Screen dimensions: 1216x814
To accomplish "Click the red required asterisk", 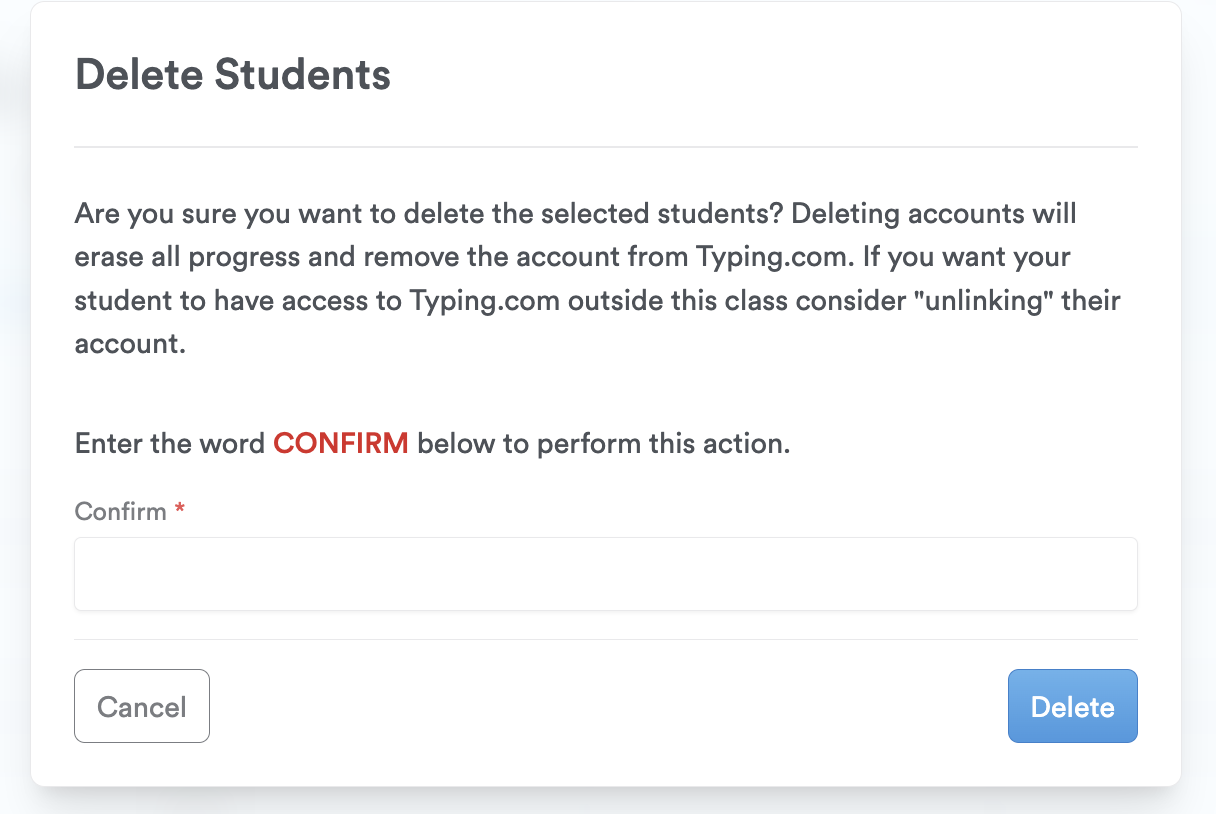I will click(180, 510).
